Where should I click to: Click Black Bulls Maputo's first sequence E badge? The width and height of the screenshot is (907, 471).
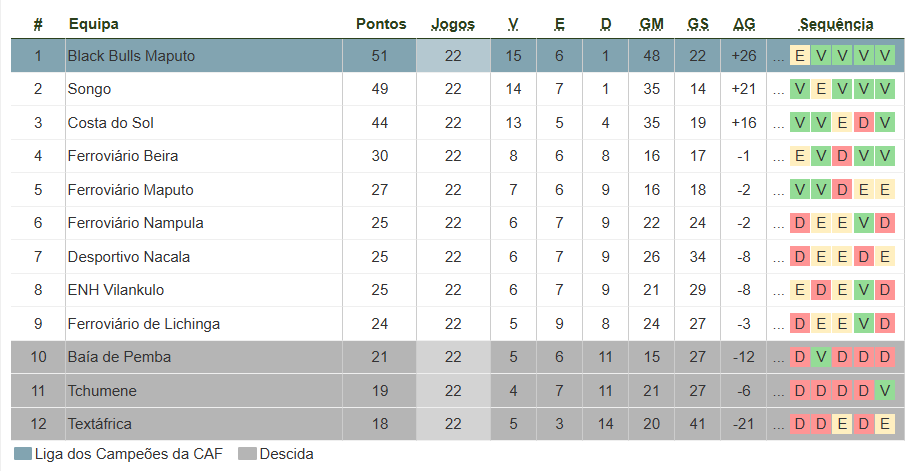coord(800,56)
